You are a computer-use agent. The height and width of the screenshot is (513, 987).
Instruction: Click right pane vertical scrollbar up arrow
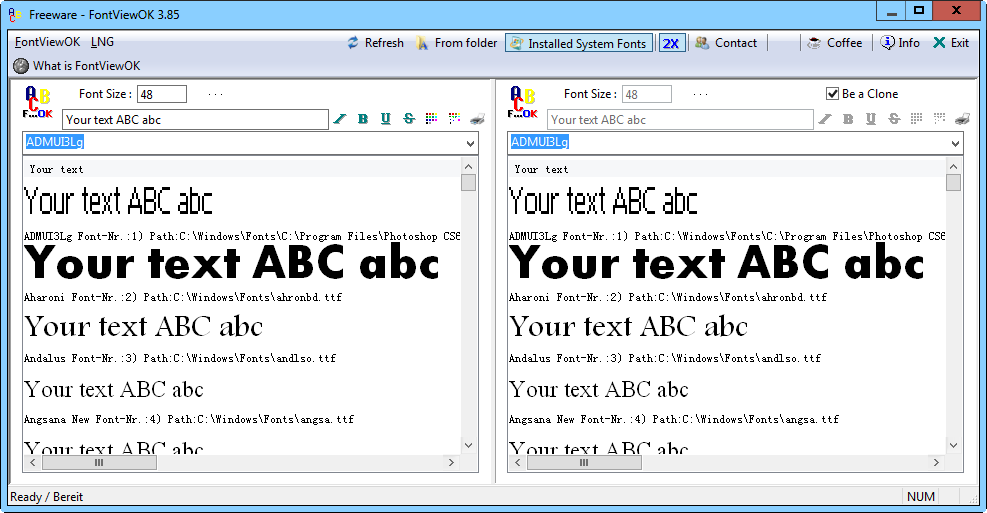[x=954, y=167]
